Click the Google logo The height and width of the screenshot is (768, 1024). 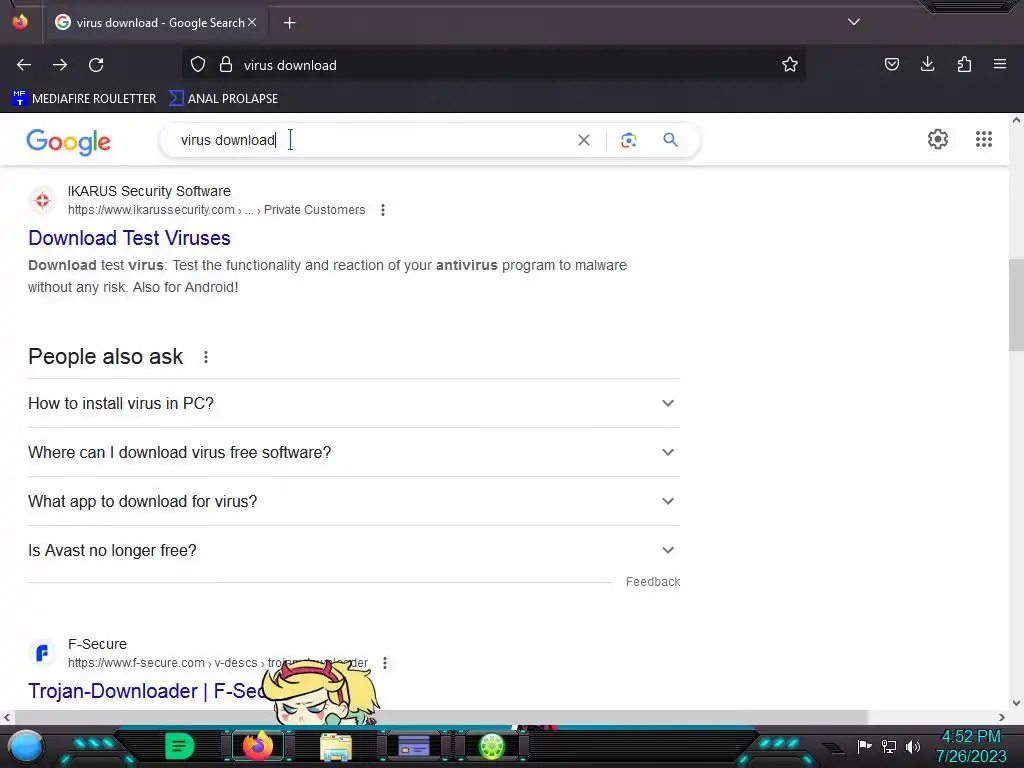pyautogui.click(x=69, y=142)
